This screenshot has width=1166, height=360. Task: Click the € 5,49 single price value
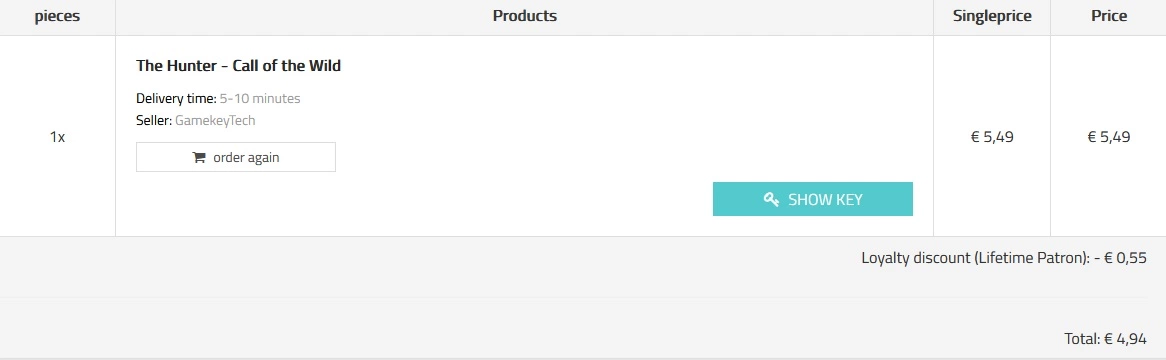(x=992, y=137)
